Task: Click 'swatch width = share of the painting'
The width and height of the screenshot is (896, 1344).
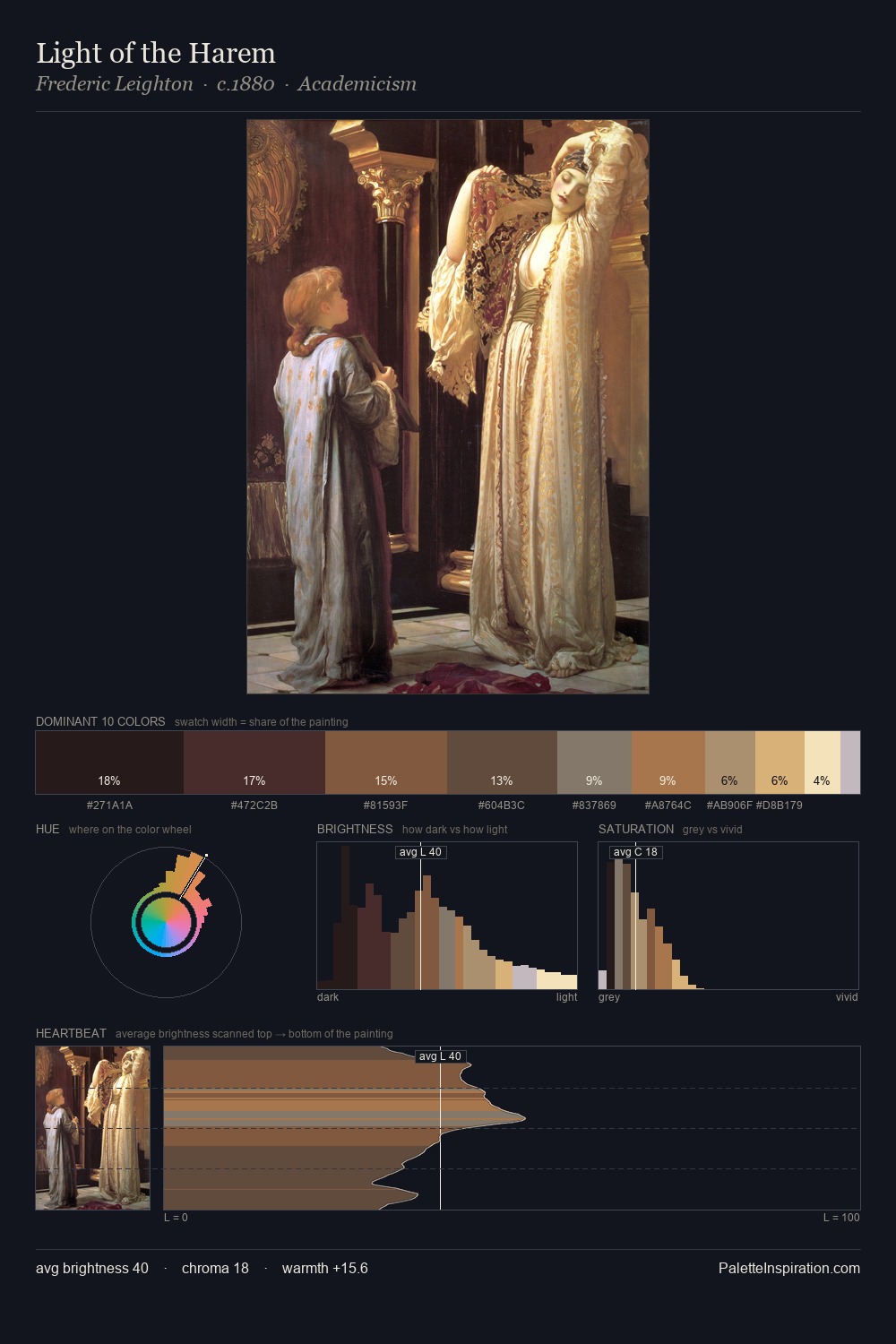Action: pyautogui.click(x=262, y=722)
